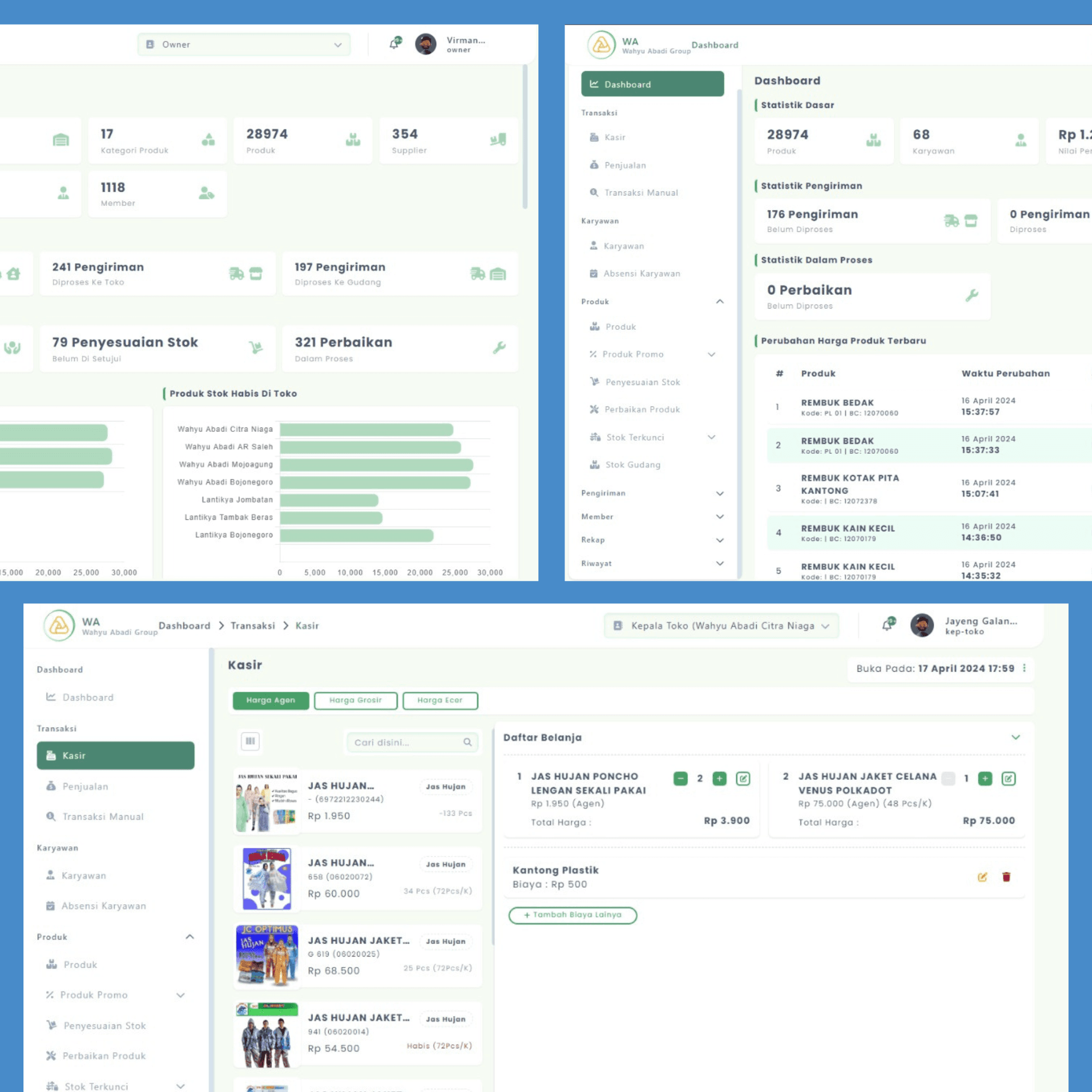This screenshot has height=1092, width=1092.
Task: Click the 354 Supplier truck icon
Action: pyautogui.click(x=498, y=139)
